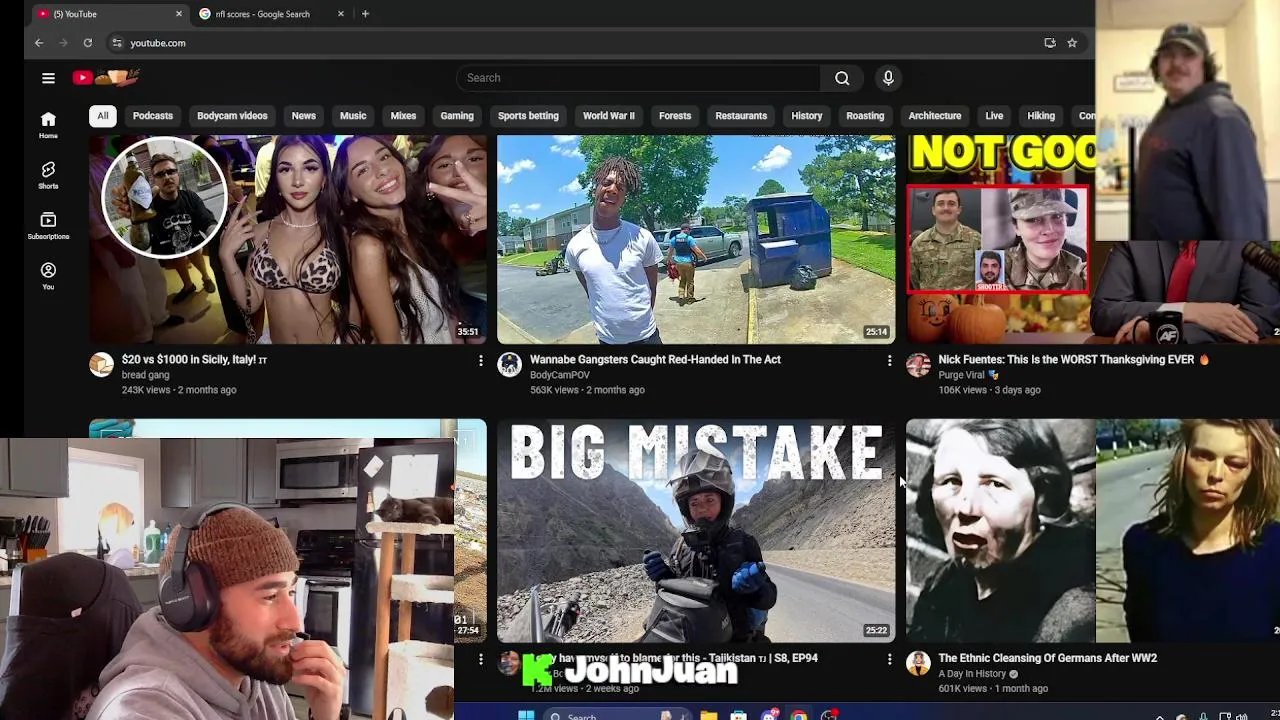
Task: Go to the A Day In History channel name
Action: (972, 674)
